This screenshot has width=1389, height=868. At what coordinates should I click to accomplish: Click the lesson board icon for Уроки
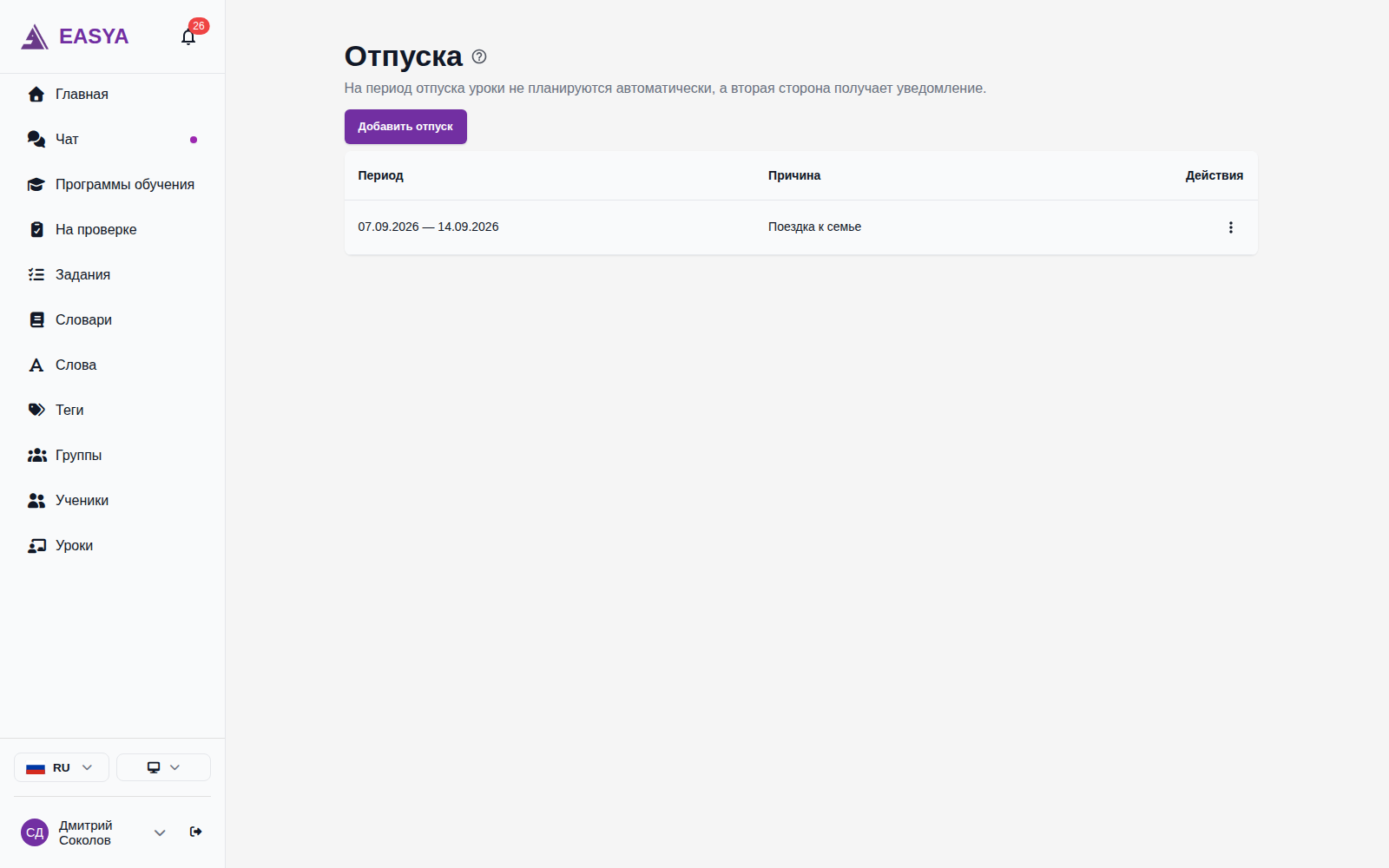pos(36,546)
